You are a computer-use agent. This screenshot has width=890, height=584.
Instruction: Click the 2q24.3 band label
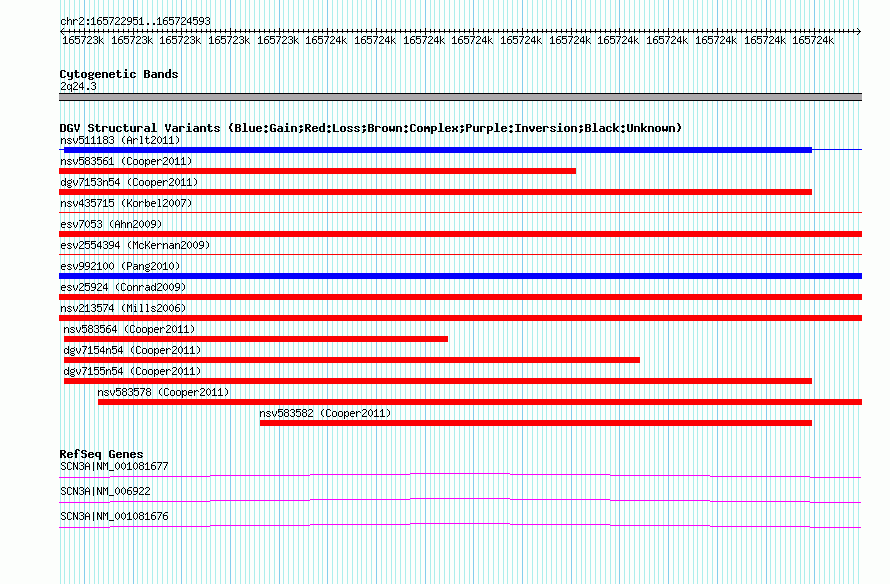78,86
